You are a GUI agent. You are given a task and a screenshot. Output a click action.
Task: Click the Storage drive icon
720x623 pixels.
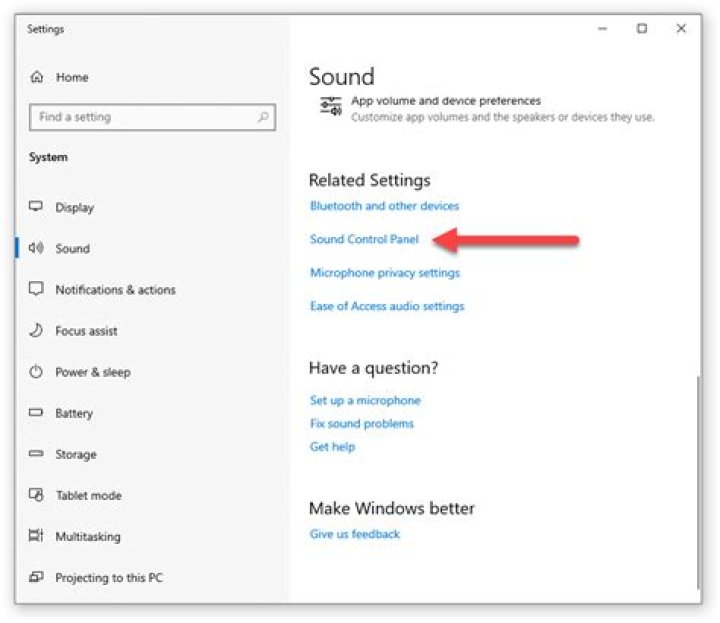[36, 454]
